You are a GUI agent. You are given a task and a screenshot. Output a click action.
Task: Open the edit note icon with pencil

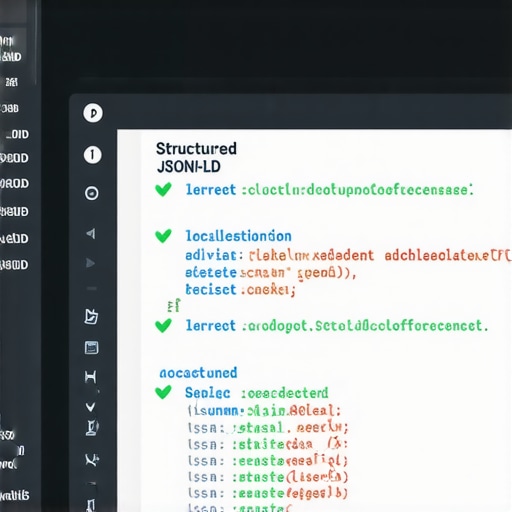[x=91, y=316]
